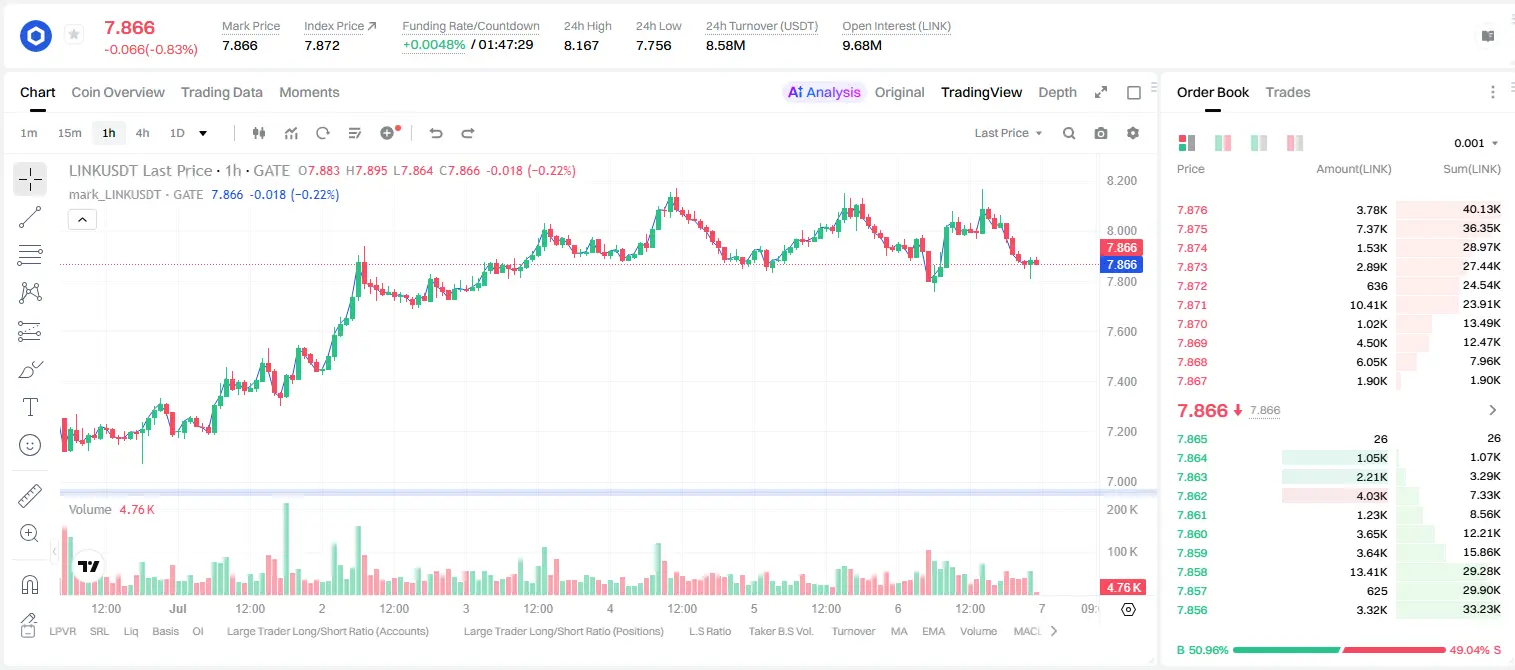Toggle the magnet snap mode
The width and height of the screenshot is (1515, 670).
(30, 584)
